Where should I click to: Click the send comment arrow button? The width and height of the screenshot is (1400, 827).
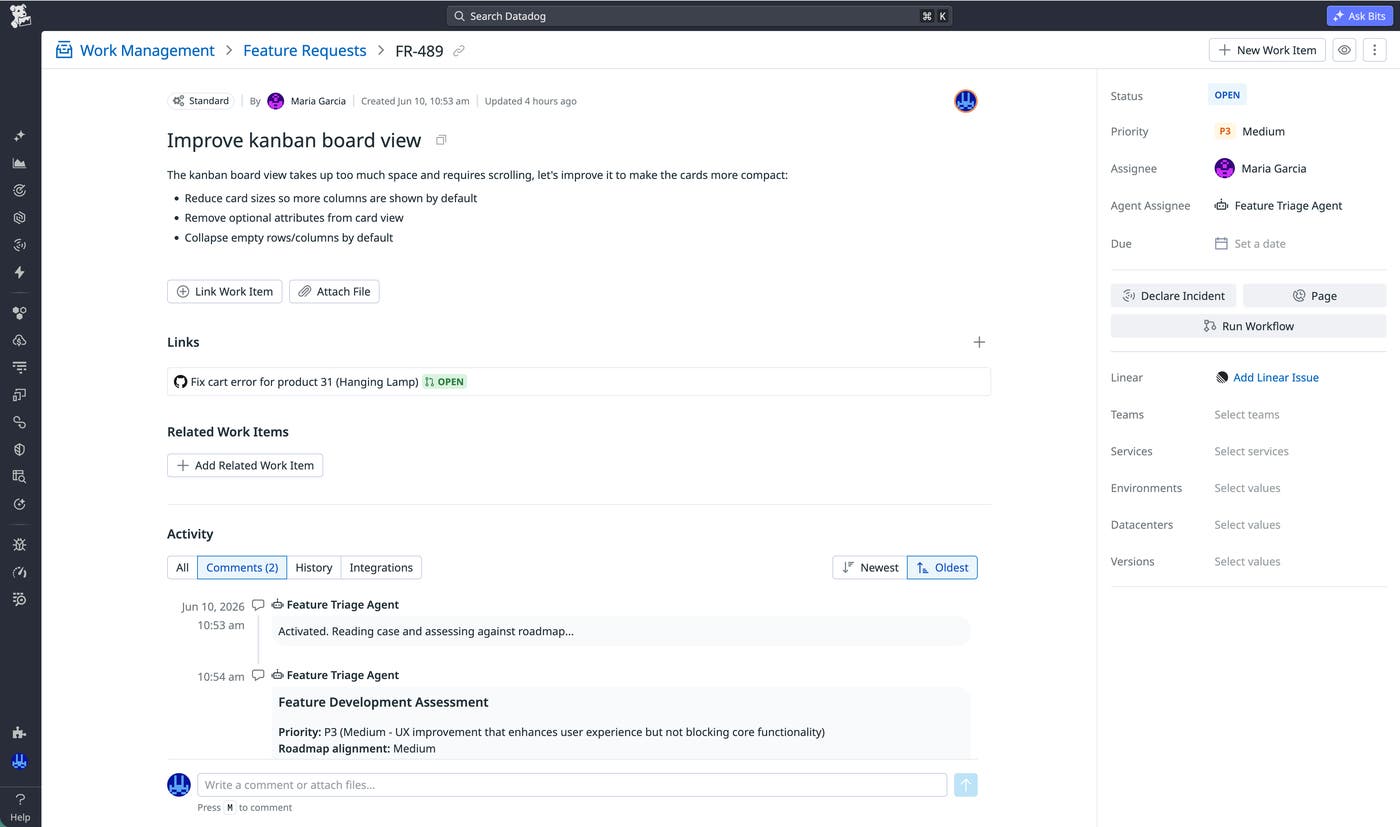coord(966,785)
